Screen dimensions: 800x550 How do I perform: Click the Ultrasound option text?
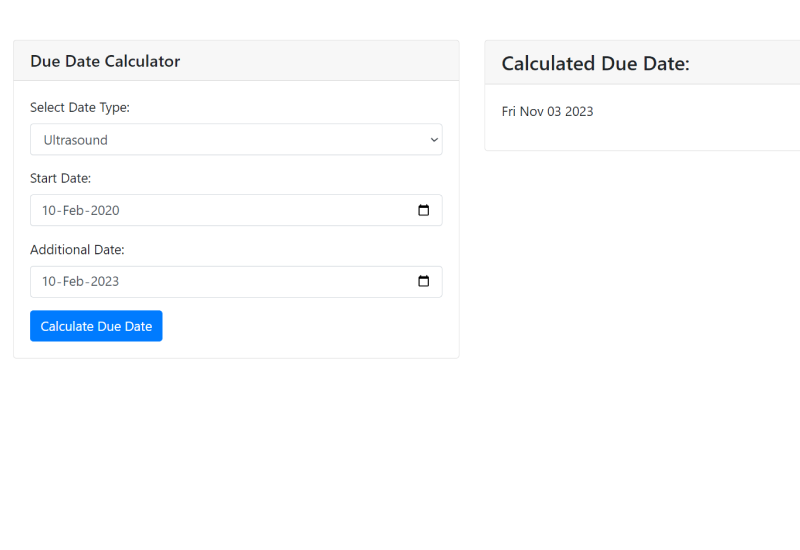click(76, 140)
